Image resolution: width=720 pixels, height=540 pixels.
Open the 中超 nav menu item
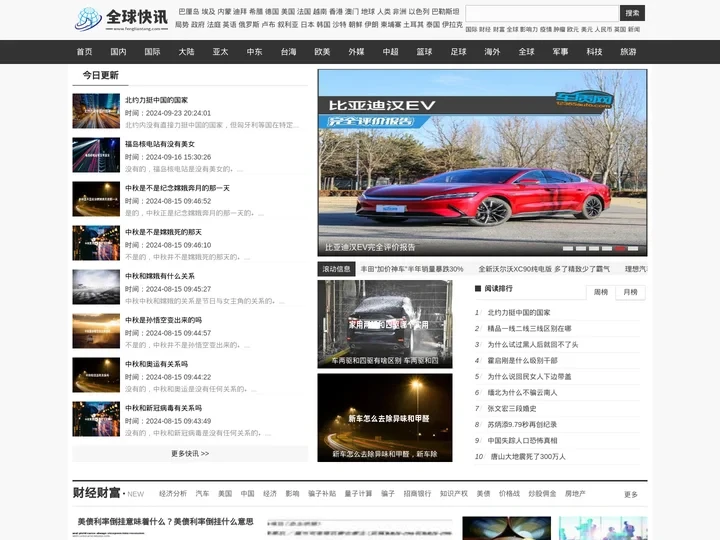[390, 52]
